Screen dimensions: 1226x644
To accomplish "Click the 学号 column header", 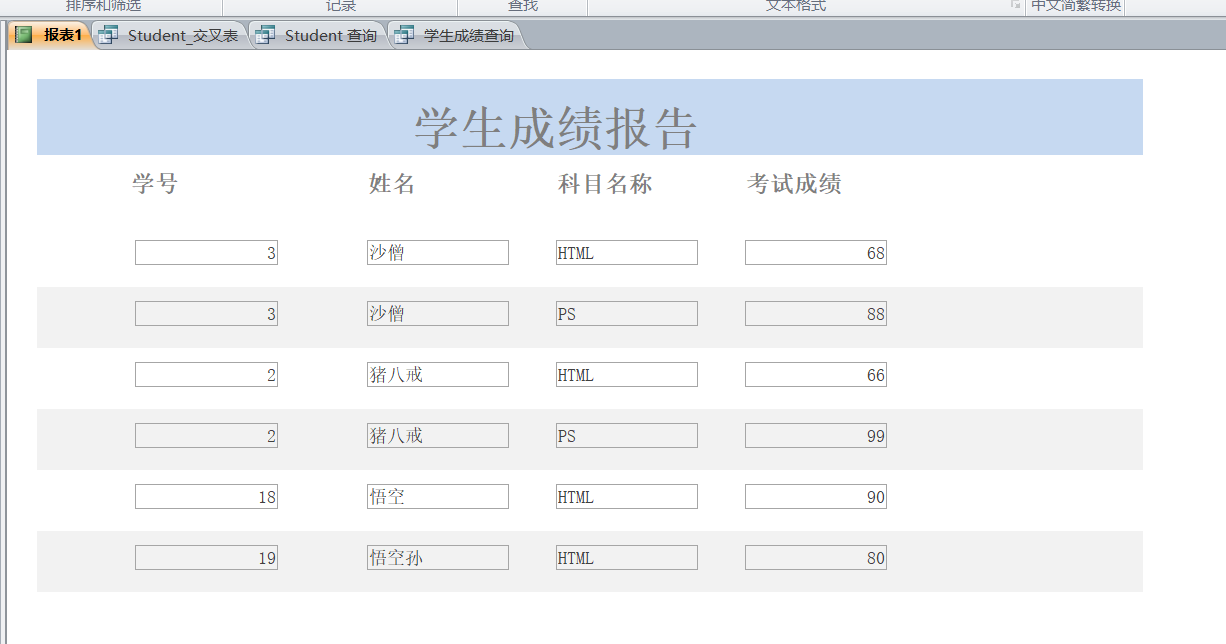I will click(x=155, y=184).
